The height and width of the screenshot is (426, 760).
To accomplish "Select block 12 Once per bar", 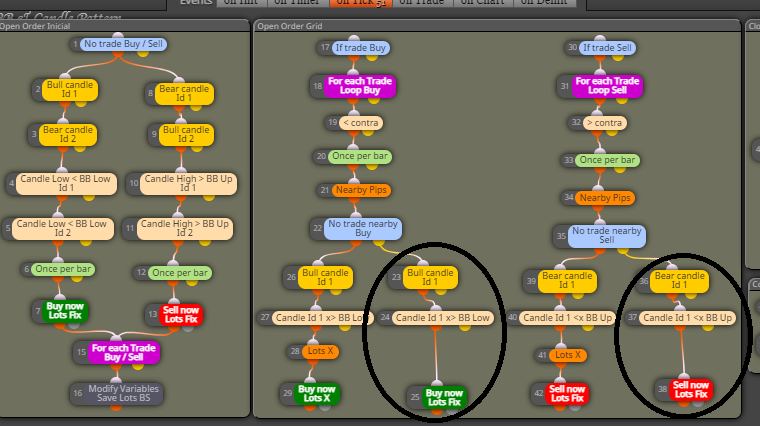I will click(180, 273).
